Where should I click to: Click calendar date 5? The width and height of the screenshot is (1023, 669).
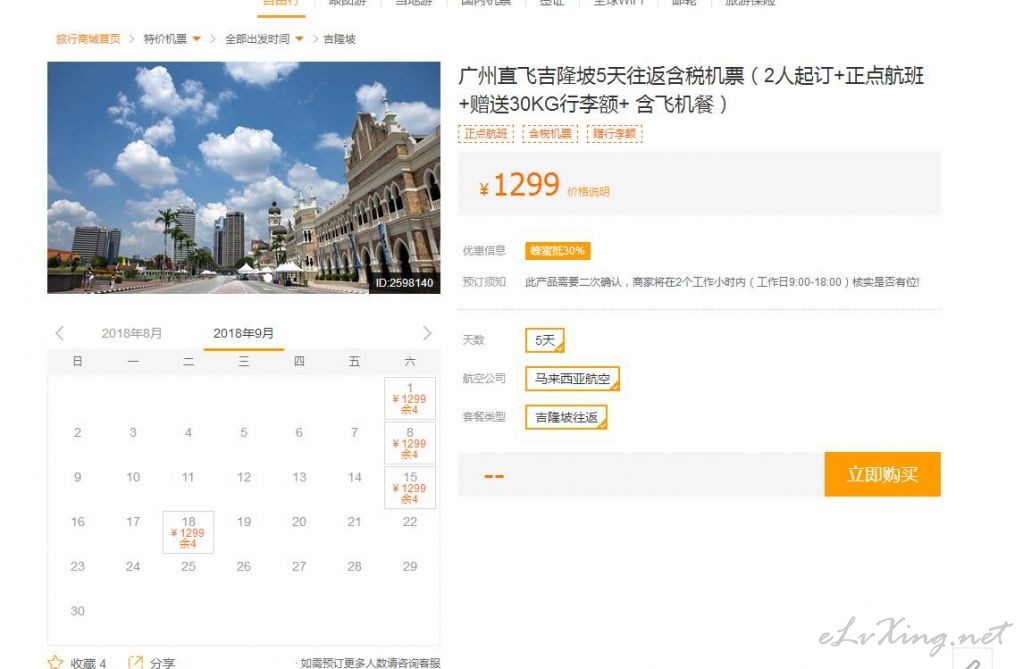pos(244,432)
